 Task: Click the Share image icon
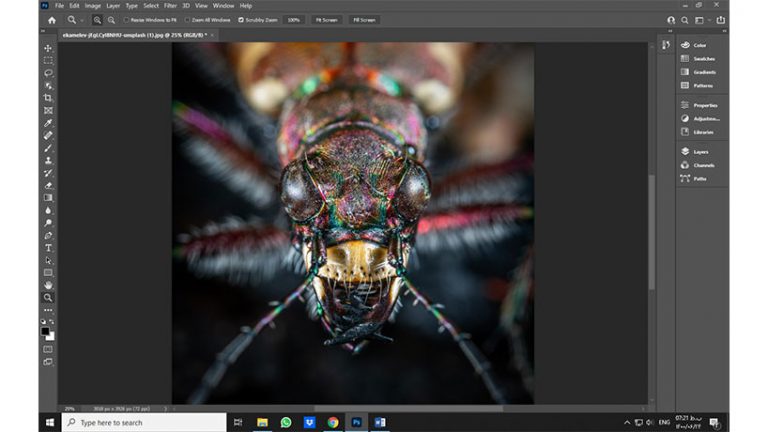(720, 20)
